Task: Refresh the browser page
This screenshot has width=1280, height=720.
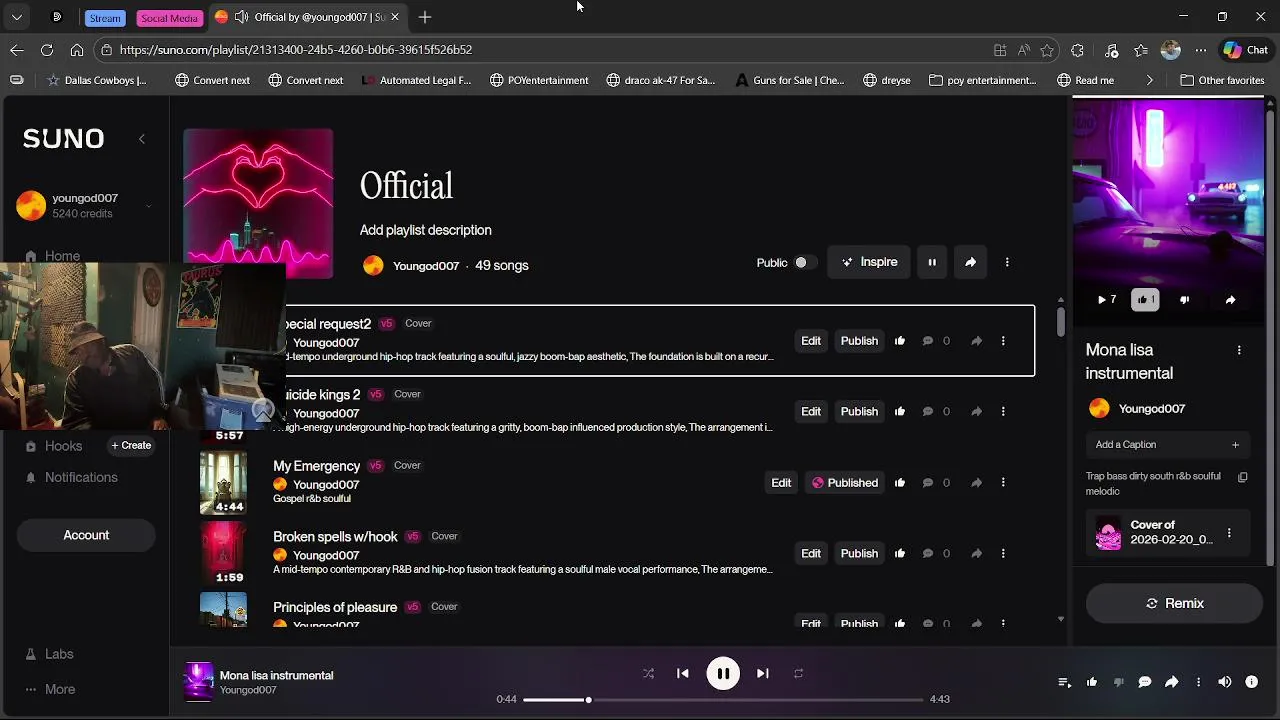Action: tap(47, 50)
